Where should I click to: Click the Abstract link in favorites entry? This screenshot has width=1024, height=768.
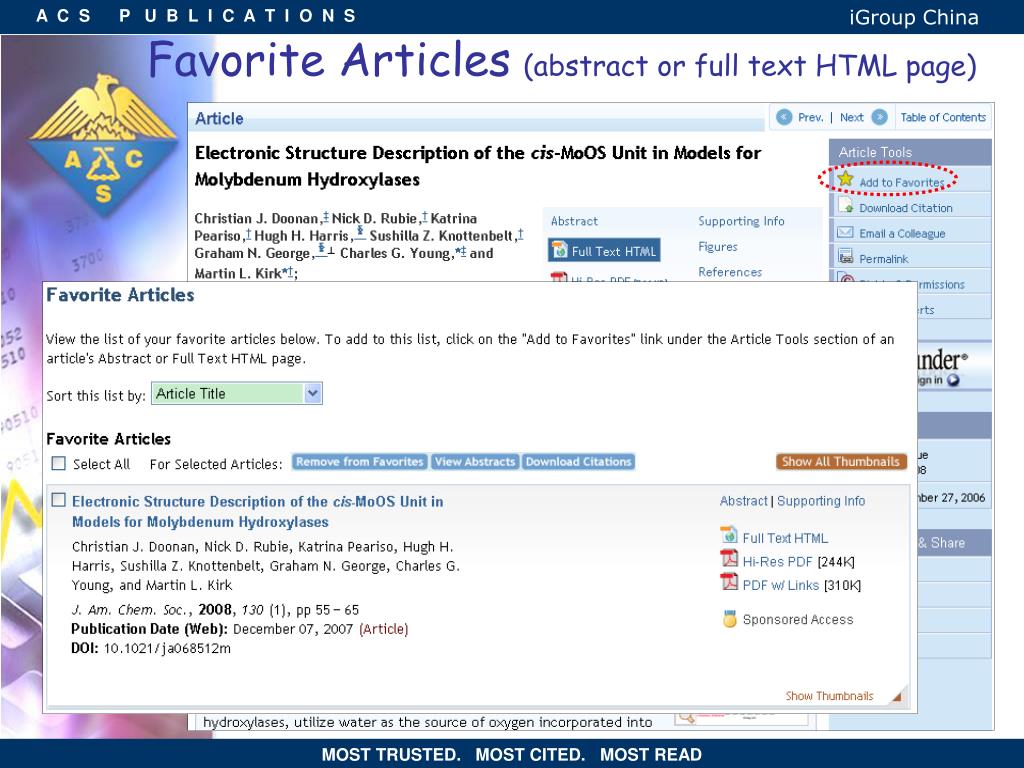click(x=743, y=501)
